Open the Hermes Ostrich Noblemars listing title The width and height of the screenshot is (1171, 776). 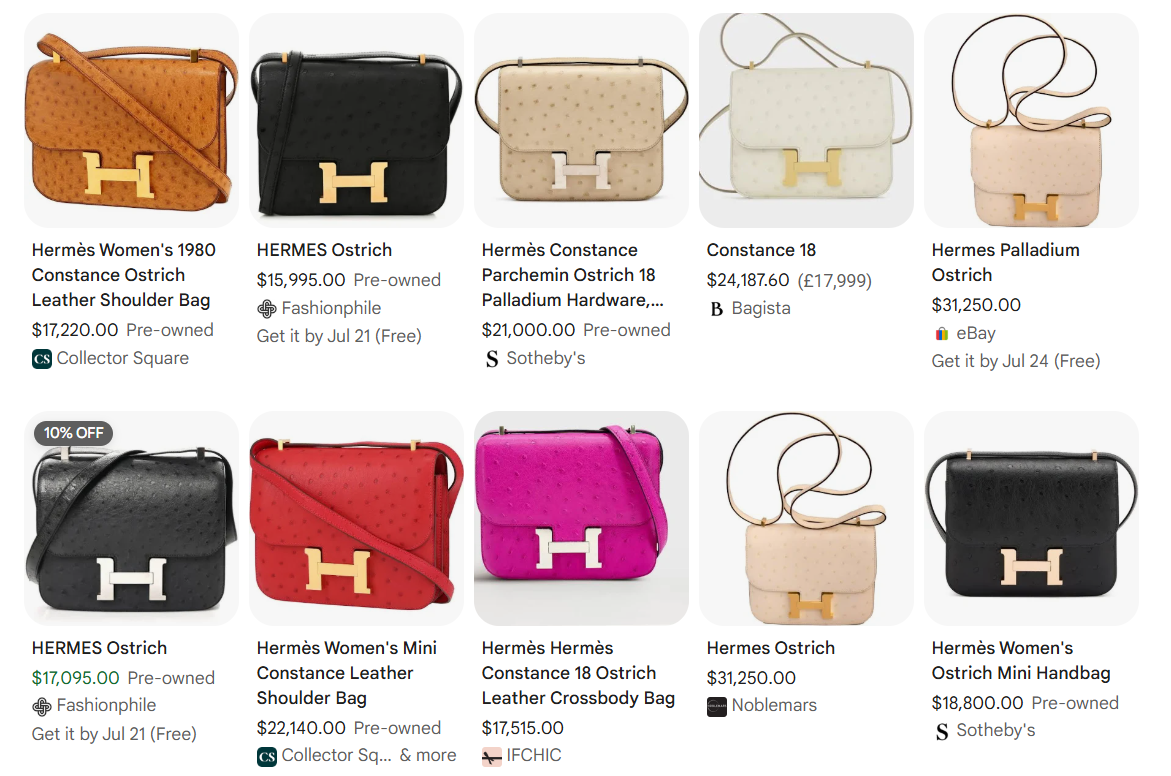pyautogui.click(x=771, y=648)
